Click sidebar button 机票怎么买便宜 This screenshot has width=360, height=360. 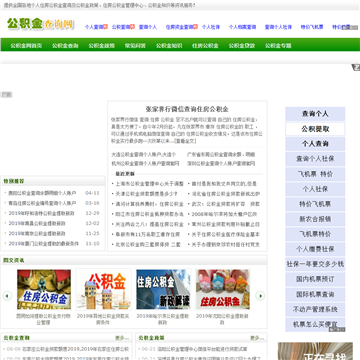click(x=315, y=324)
